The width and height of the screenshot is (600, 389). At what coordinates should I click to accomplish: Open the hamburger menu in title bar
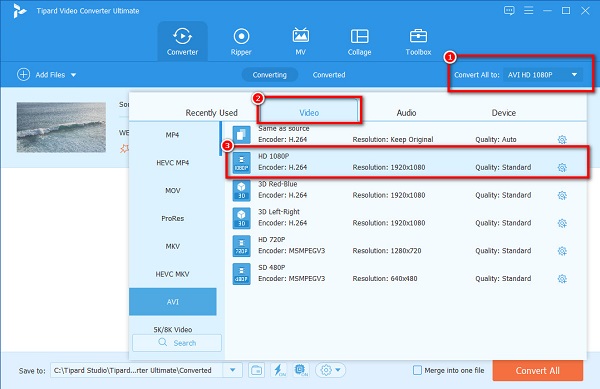pyautogui.click(x=528, y=11)
